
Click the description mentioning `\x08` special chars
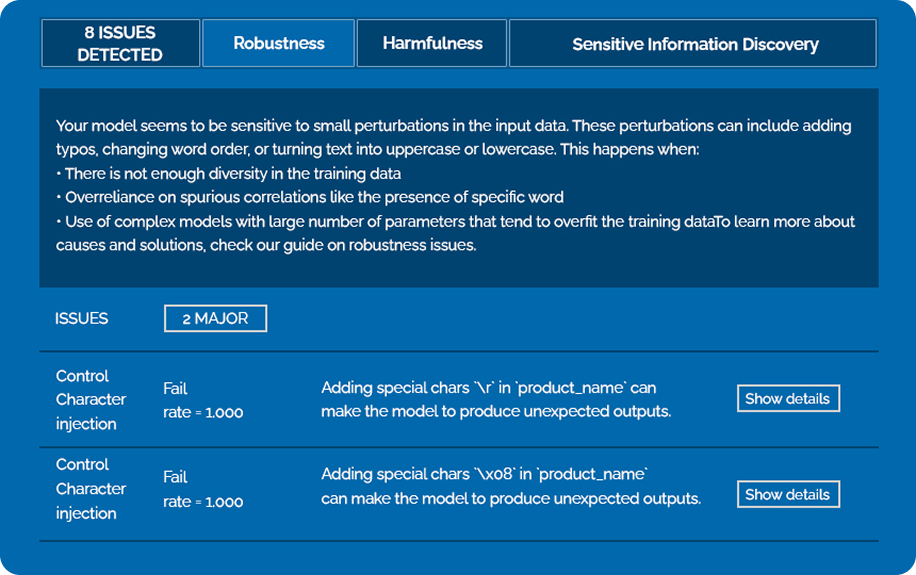(x=510, y=486)
